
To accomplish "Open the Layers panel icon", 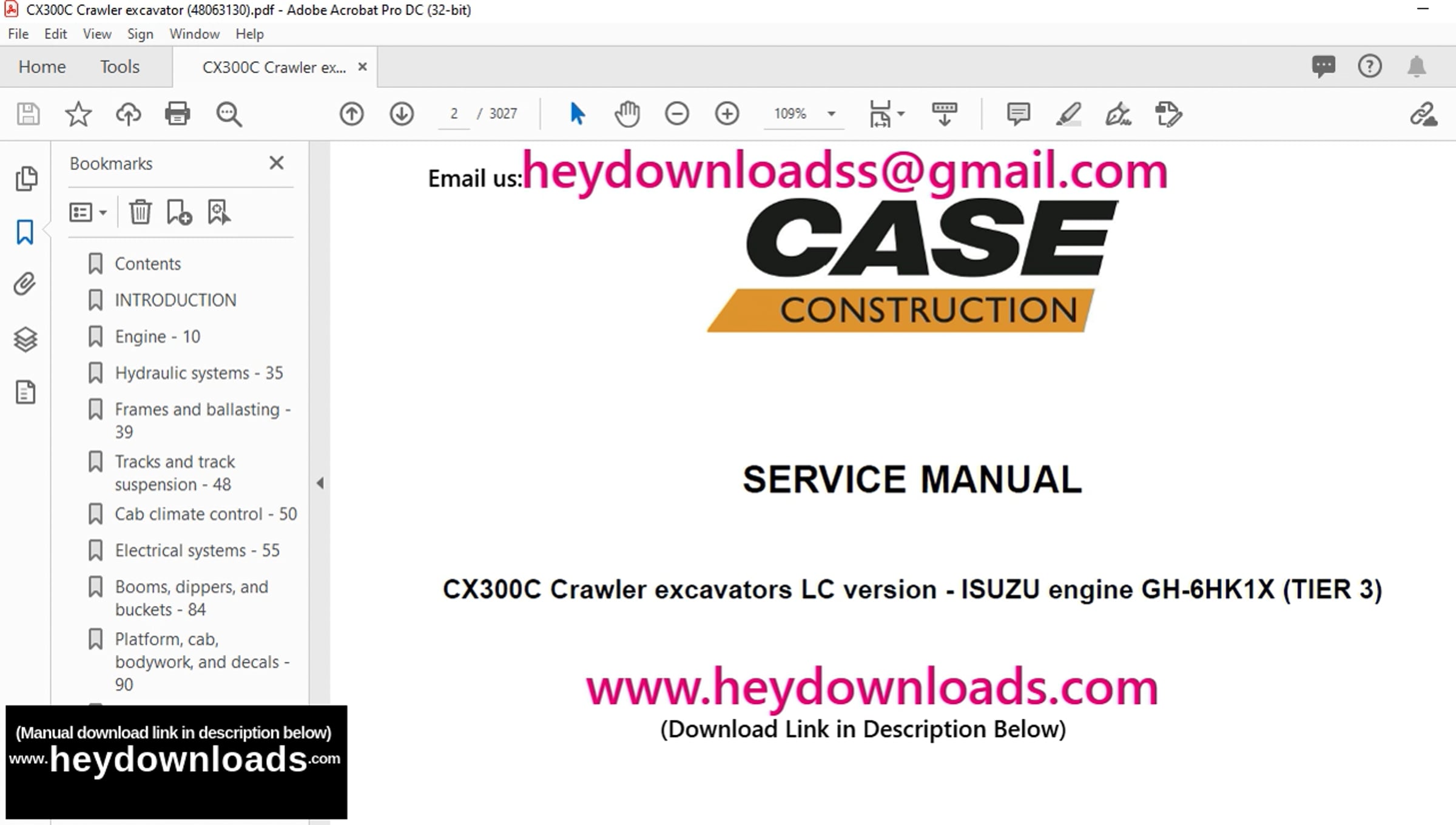I will click(25, 339).
